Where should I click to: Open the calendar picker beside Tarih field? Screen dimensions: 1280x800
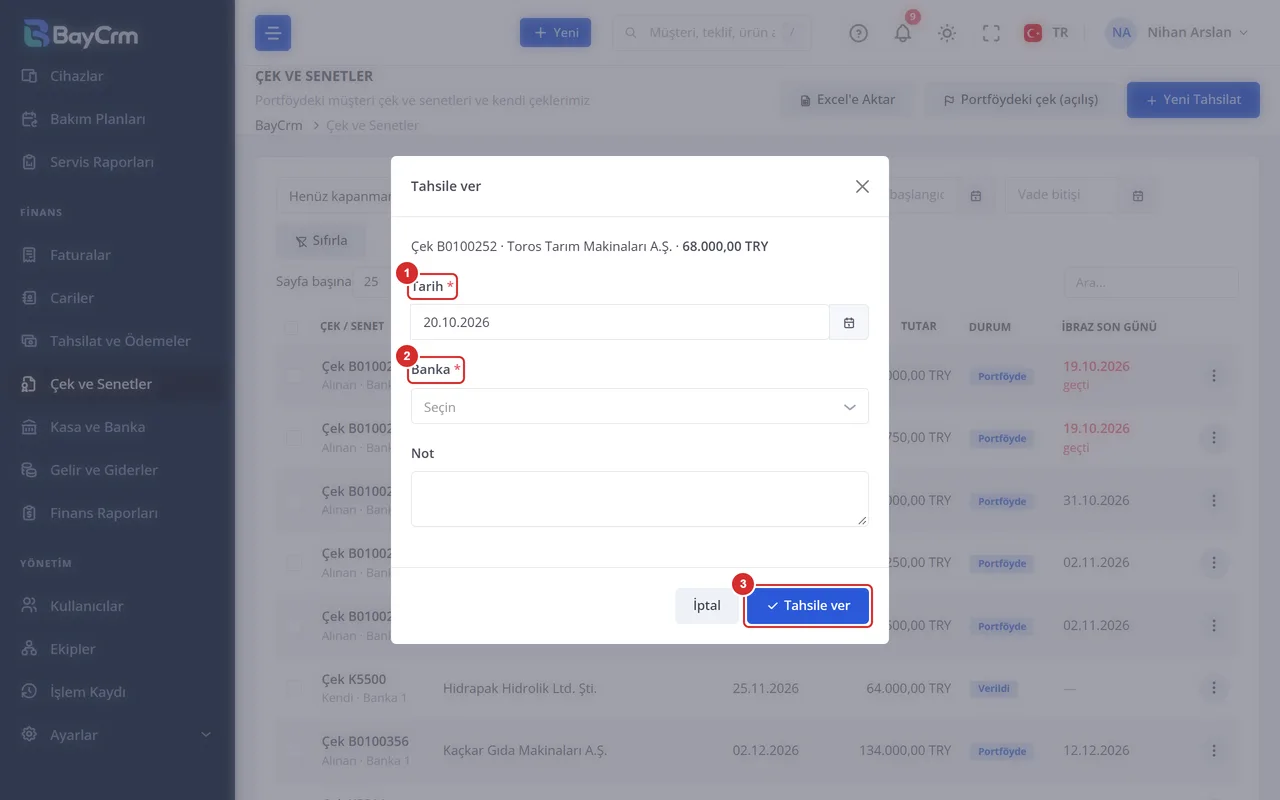[849, 322]
